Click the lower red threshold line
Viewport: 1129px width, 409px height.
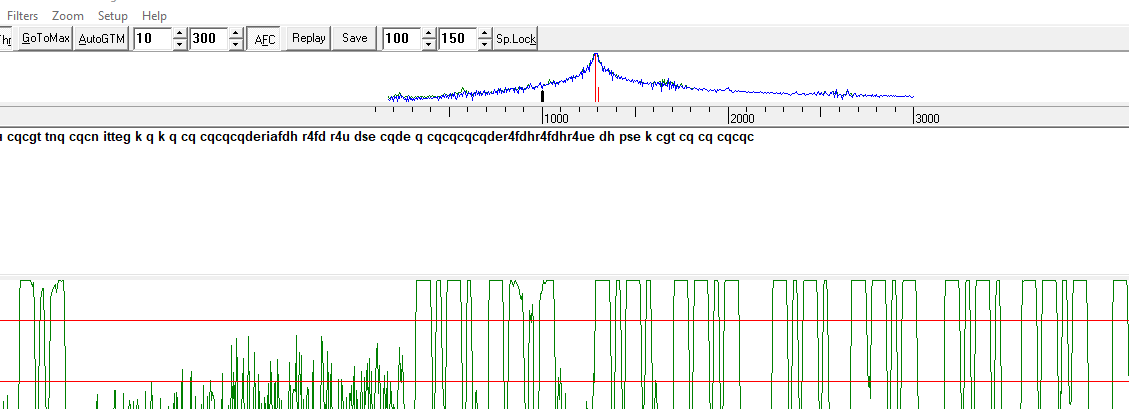point(564,382)
